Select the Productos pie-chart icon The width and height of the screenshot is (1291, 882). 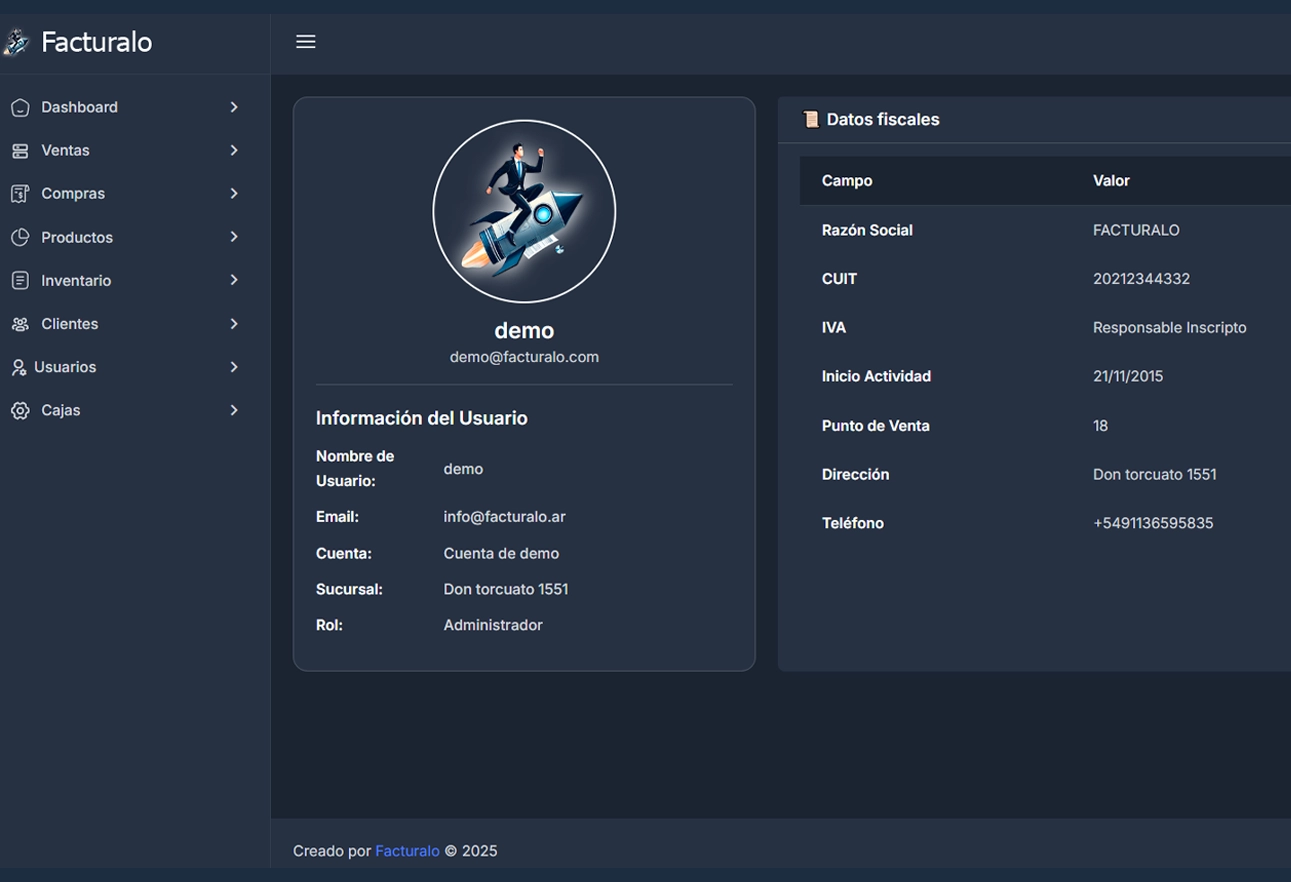21,237
